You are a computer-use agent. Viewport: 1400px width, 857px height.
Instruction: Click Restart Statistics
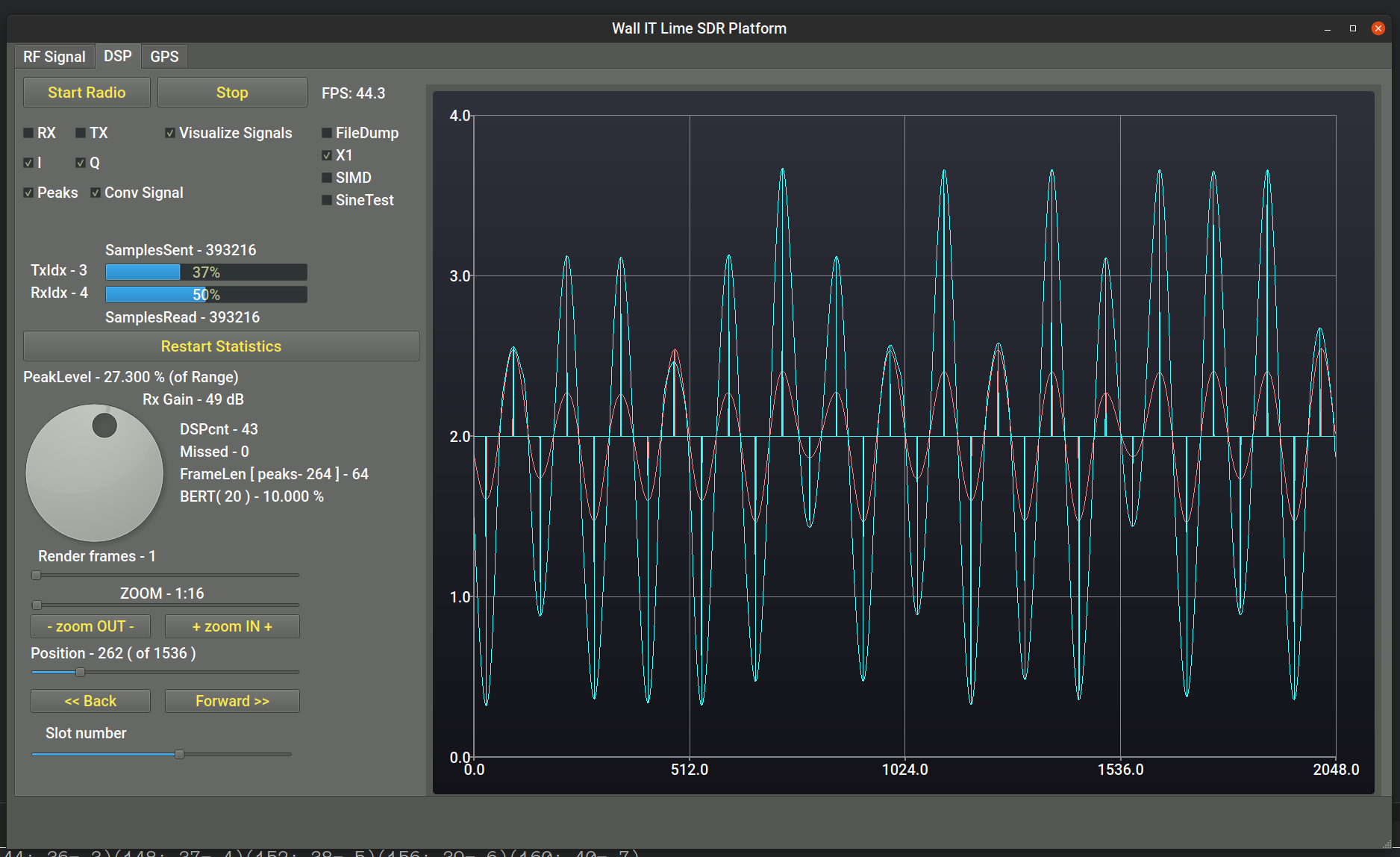pos(221,346)
